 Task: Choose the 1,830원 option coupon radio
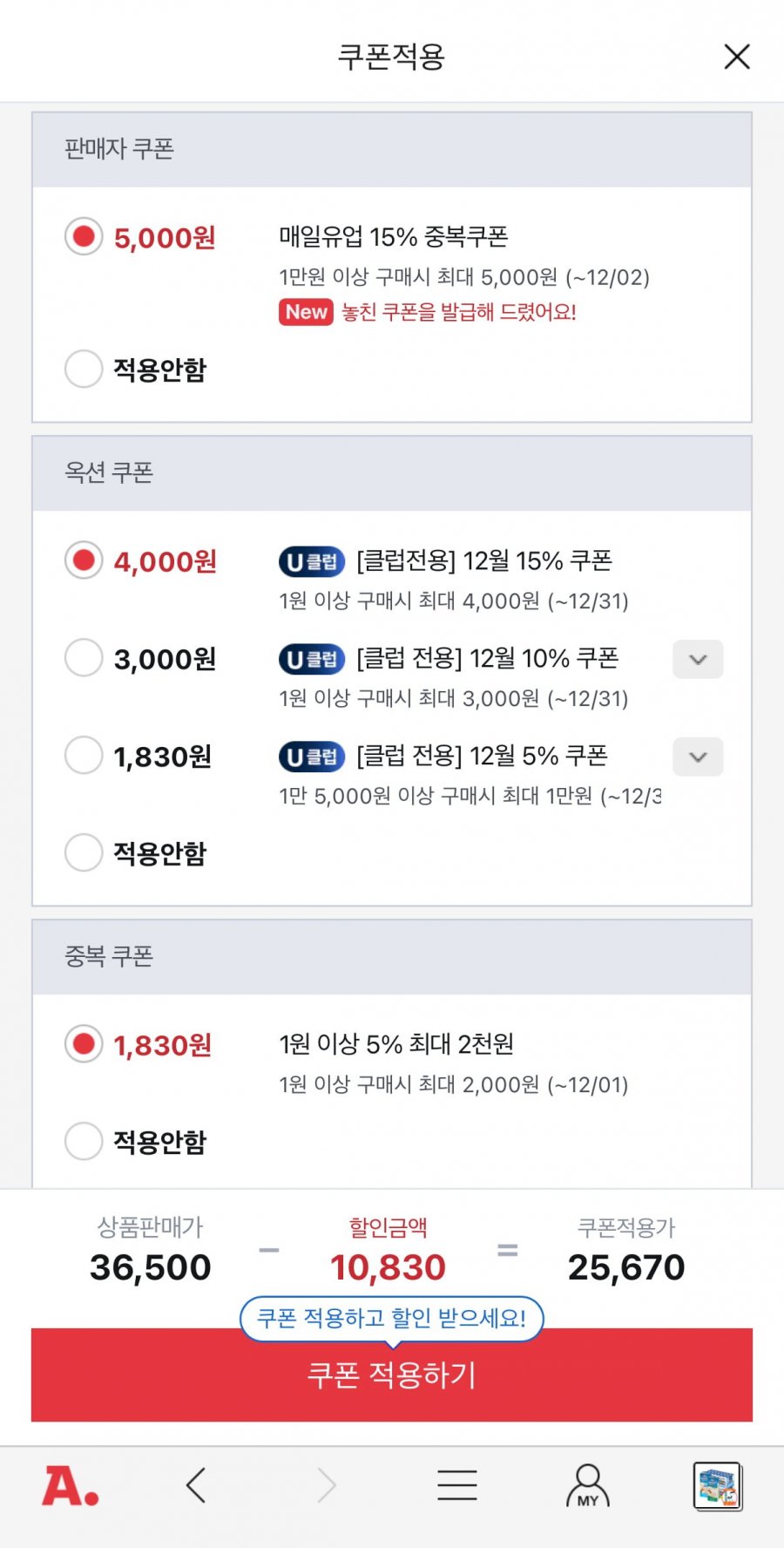(84, 756)
